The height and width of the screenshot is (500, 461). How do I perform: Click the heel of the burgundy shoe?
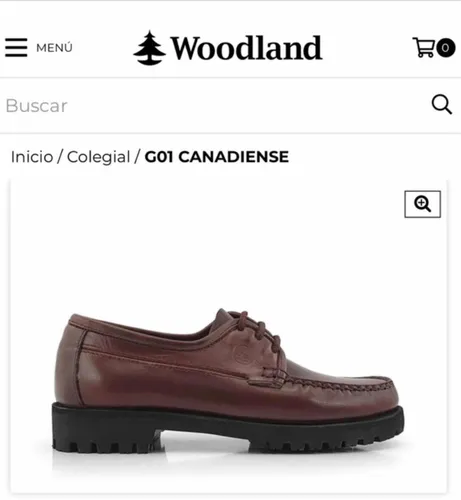(x=70, y=363)
